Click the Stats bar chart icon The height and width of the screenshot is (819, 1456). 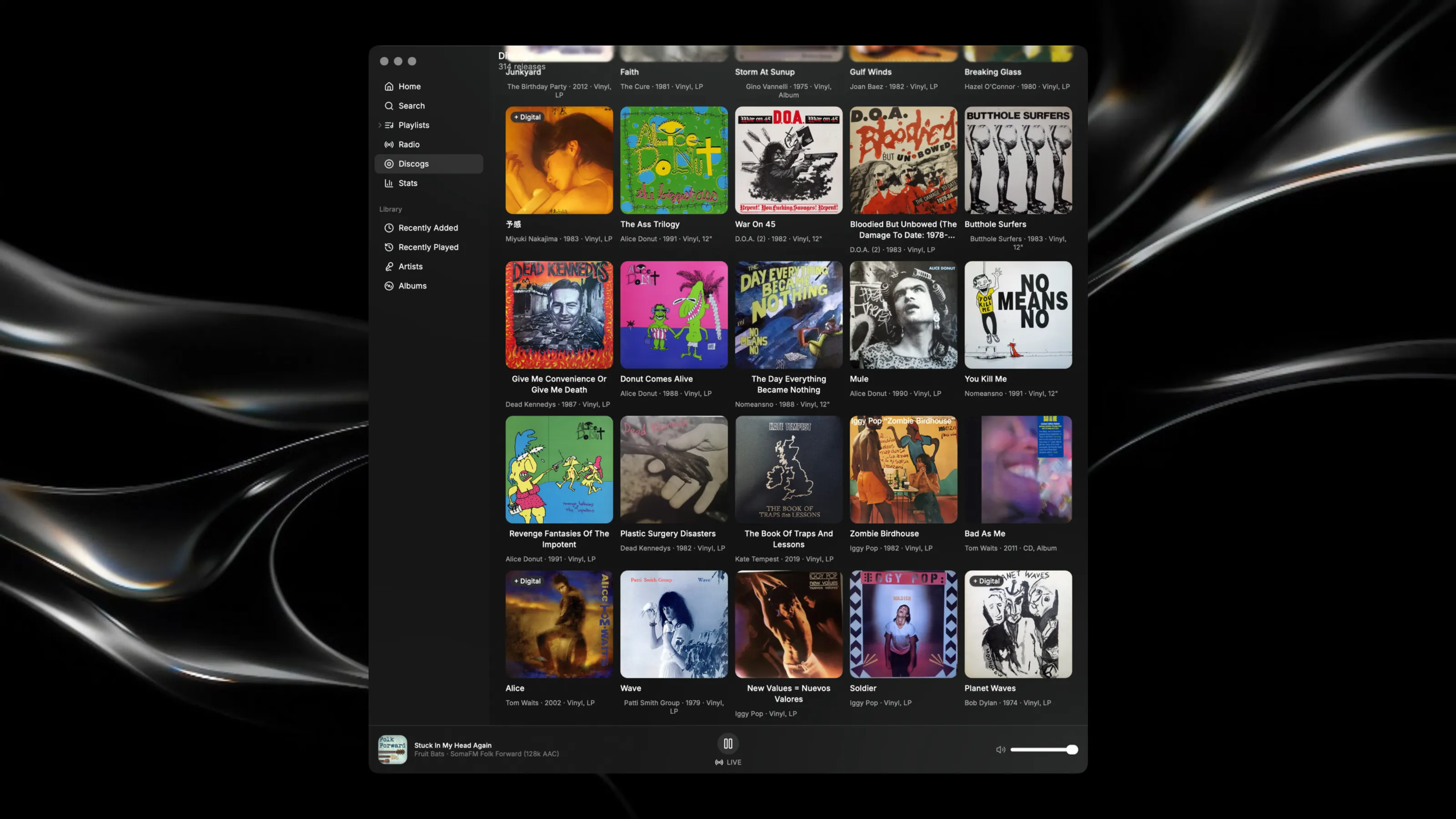(x=389, y=183)
